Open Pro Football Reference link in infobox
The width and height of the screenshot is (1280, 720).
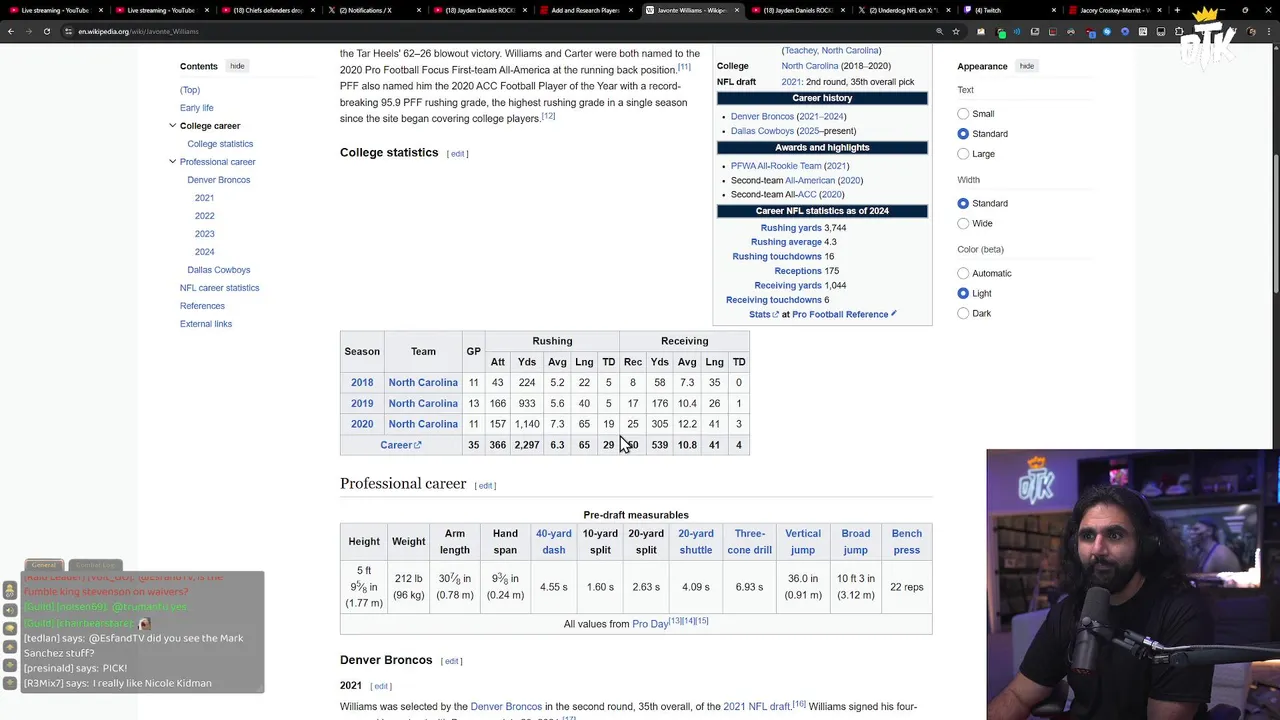[840, 314]
